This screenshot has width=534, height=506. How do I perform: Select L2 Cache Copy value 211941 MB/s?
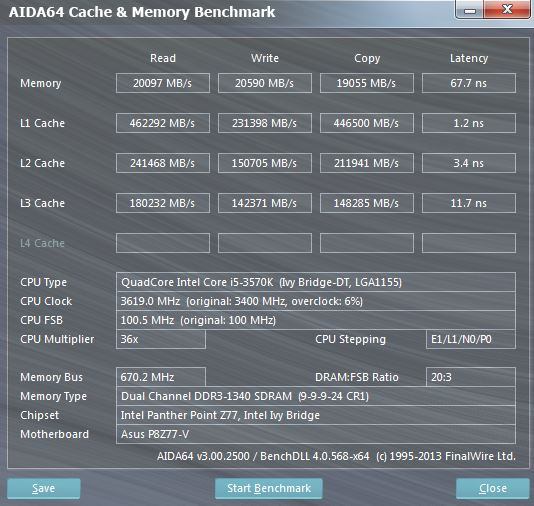[367, 163]
